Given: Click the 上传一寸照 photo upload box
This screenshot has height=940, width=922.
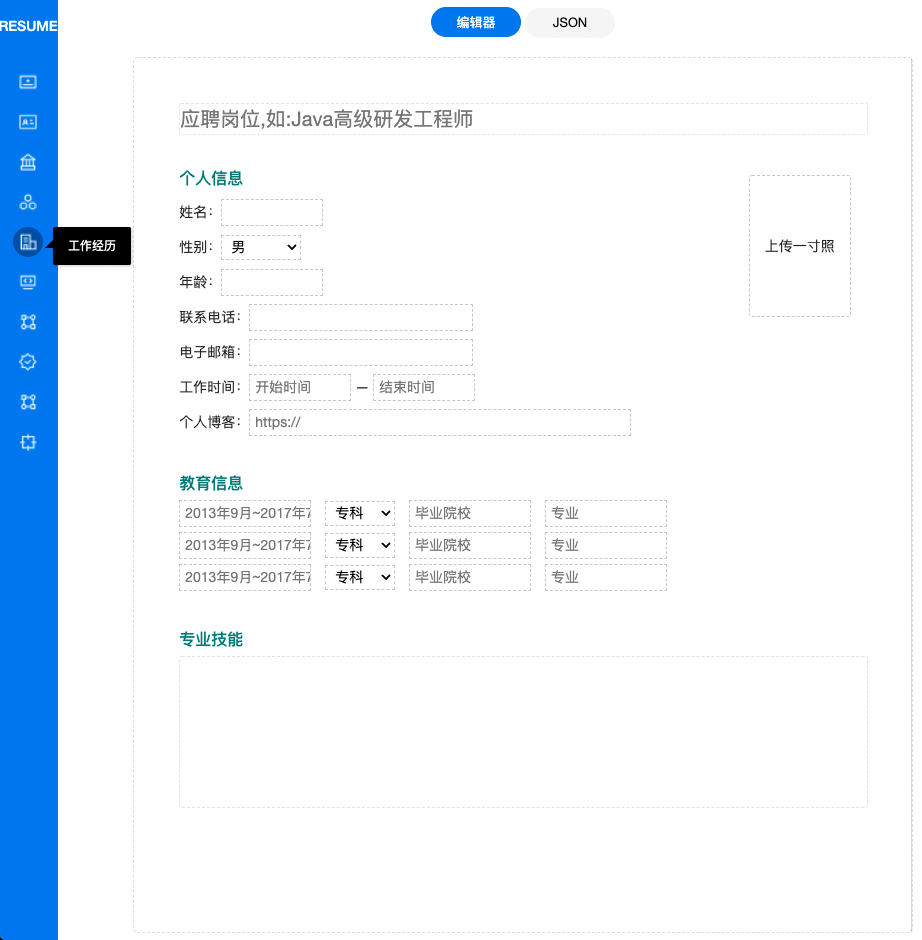Looking at the screenshot, I should pyautogui.click(x=799, y=246).
